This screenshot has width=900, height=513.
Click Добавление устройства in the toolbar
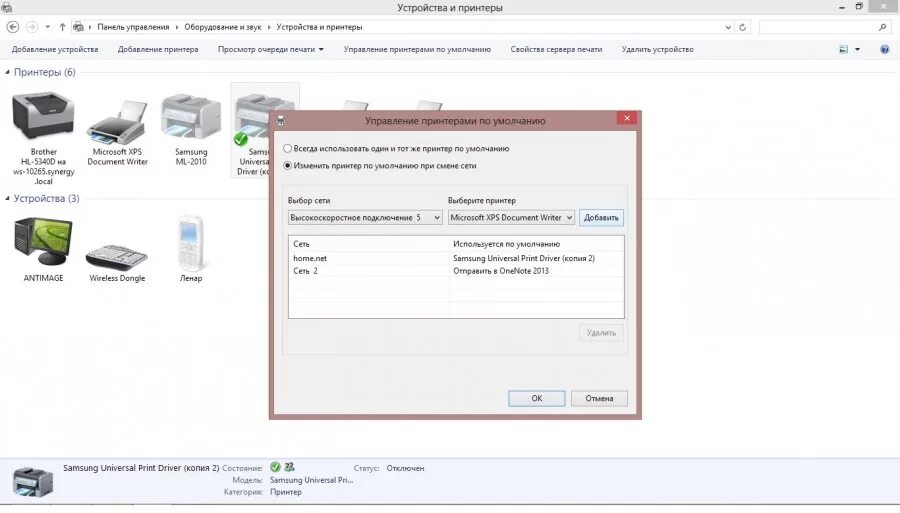tap(55, 49)
